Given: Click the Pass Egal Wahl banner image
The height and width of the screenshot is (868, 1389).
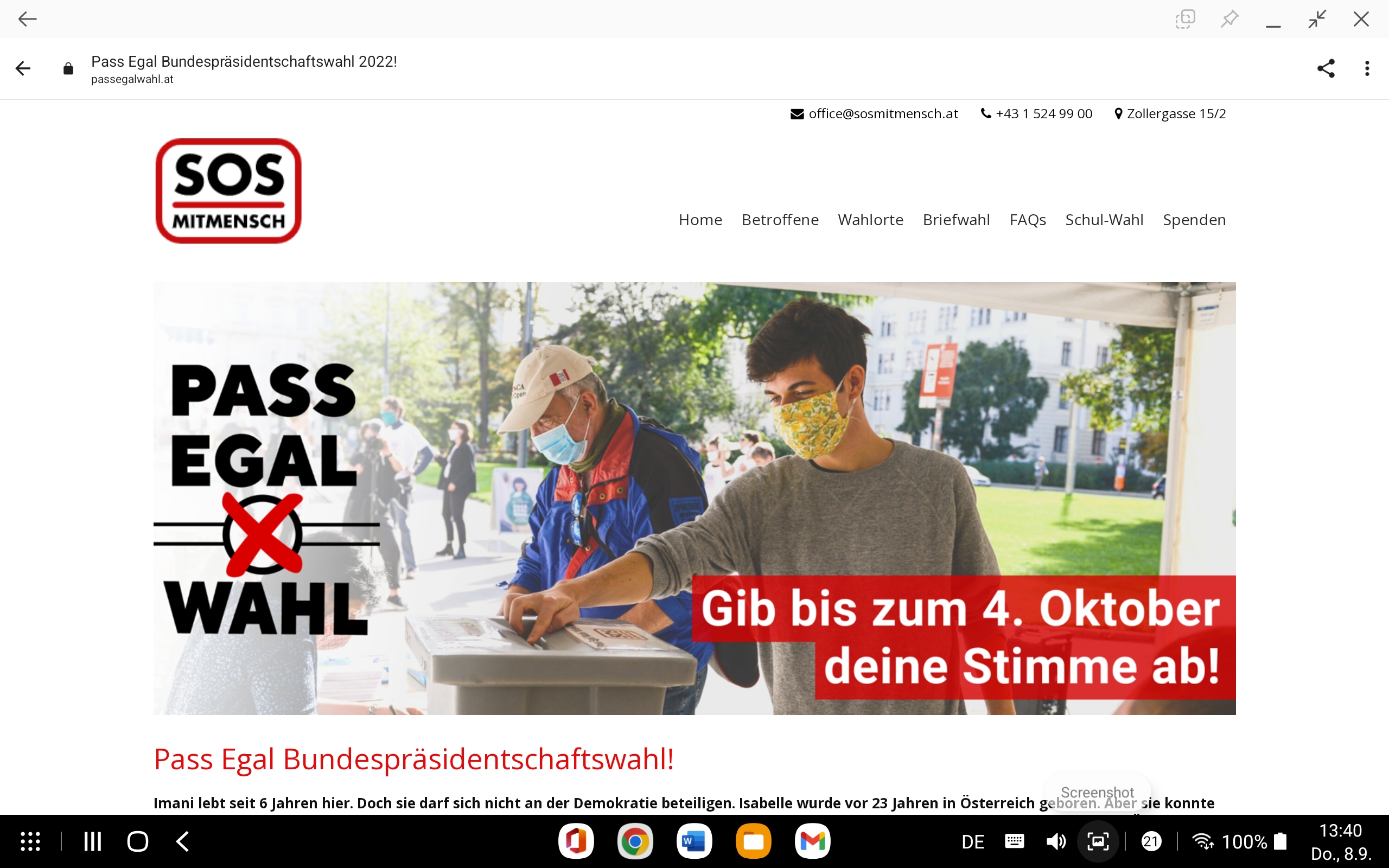Looking at the screenshot, I should [x=694, y=499].
